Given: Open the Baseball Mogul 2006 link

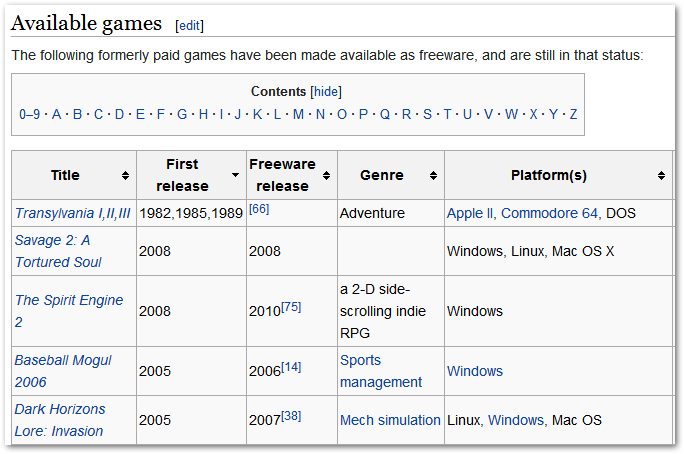Looking at the screenshot, I should pos(63,371).
